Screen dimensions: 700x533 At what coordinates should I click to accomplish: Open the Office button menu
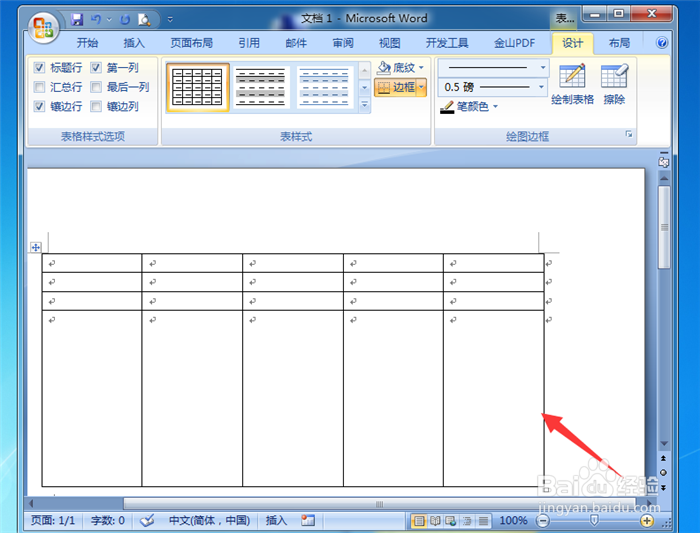pyautogui.click(x=43, y=27)
